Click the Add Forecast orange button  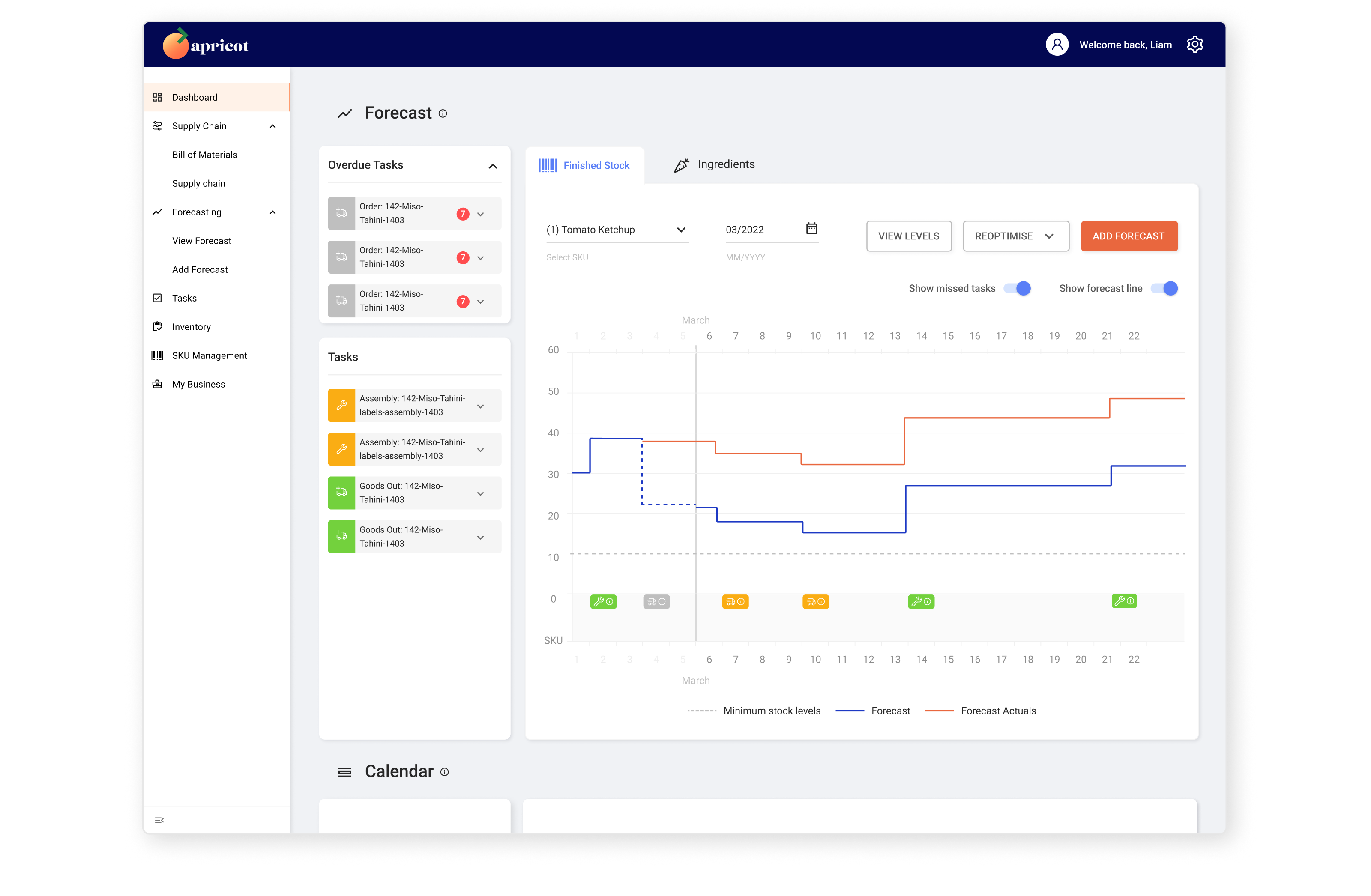click(1128, 236)
